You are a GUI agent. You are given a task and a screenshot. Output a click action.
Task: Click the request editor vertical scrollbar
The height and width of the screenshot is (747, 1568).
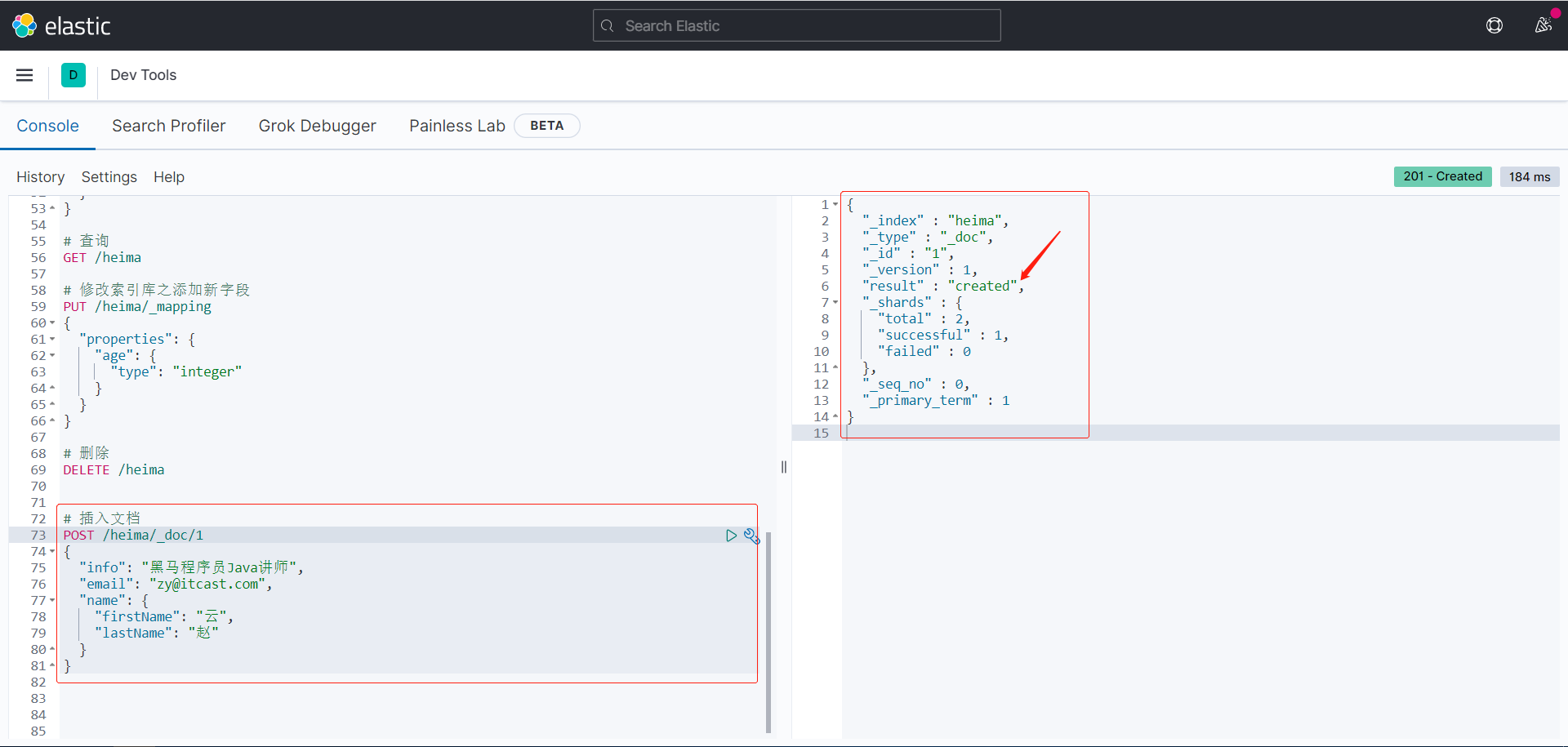(768, 632)
